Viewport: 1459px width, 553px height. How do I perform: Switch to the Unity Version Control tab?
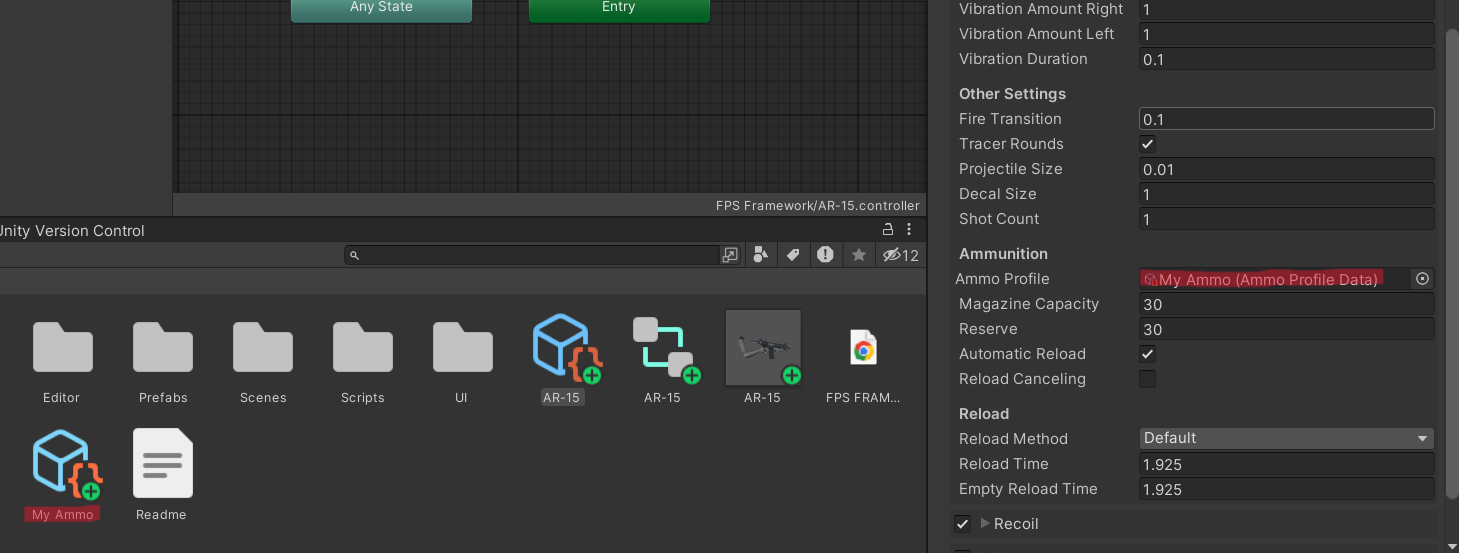pyautogui.click(x=72, y=231)
